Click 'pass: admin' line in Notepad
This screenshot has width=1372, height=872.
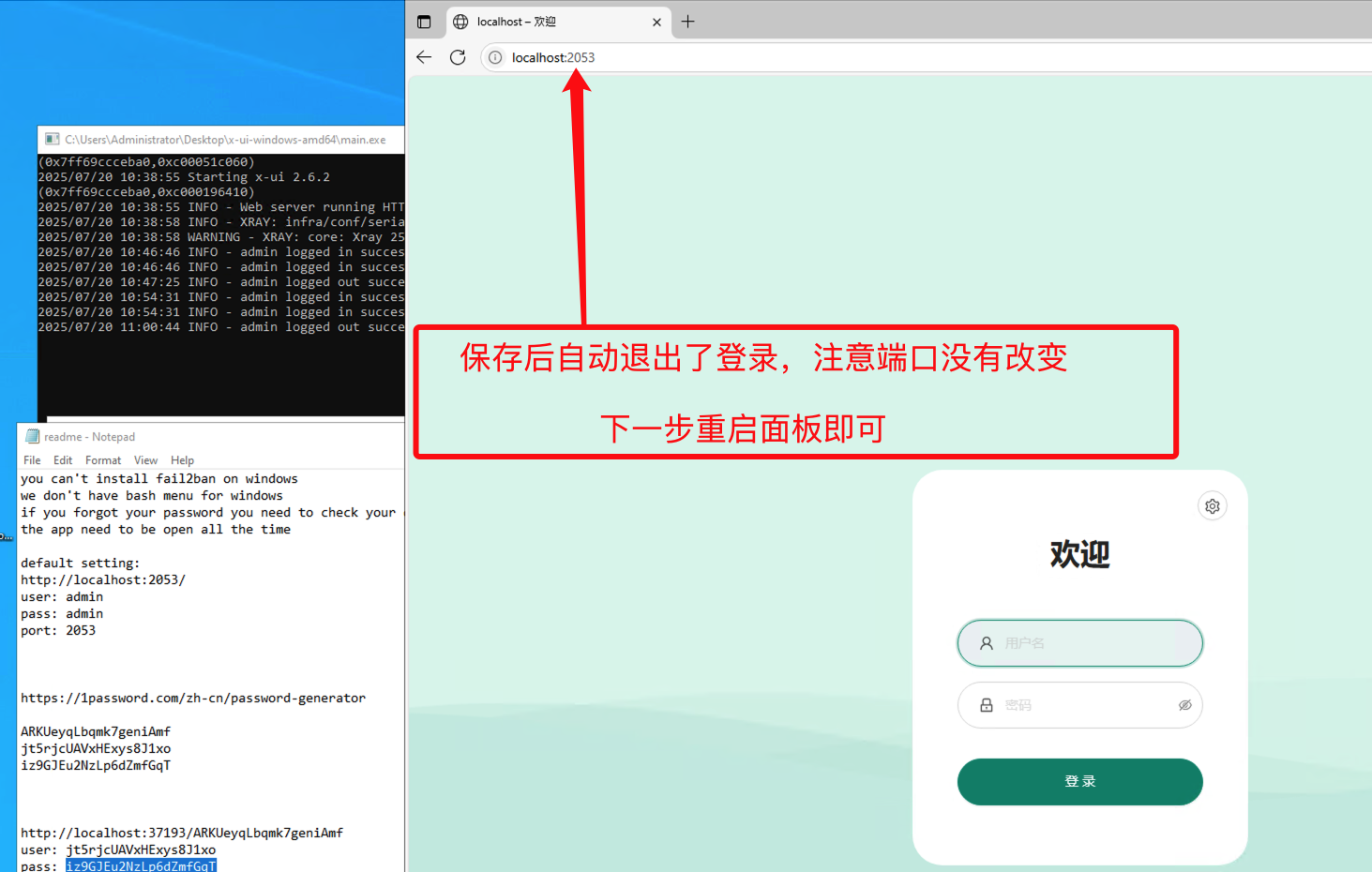[x=62, y=613]
